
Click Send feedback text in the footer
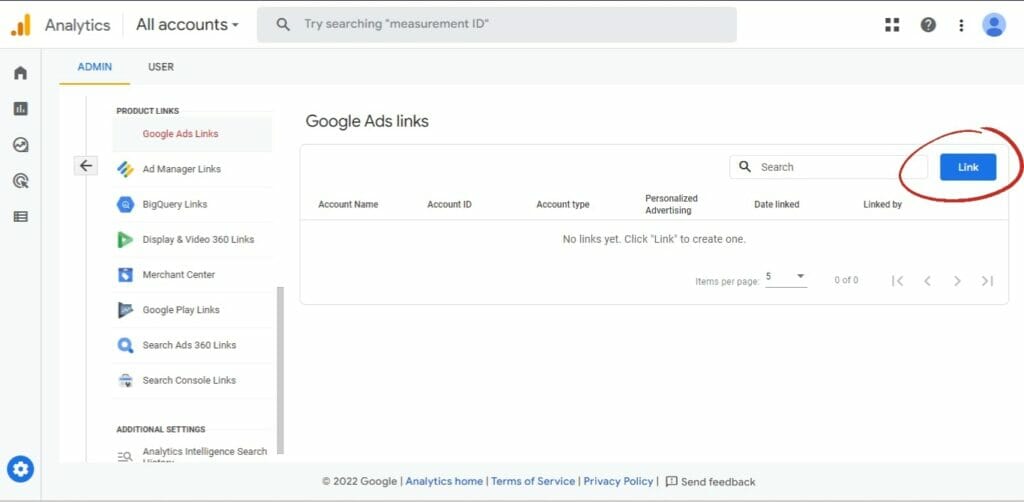718,482
